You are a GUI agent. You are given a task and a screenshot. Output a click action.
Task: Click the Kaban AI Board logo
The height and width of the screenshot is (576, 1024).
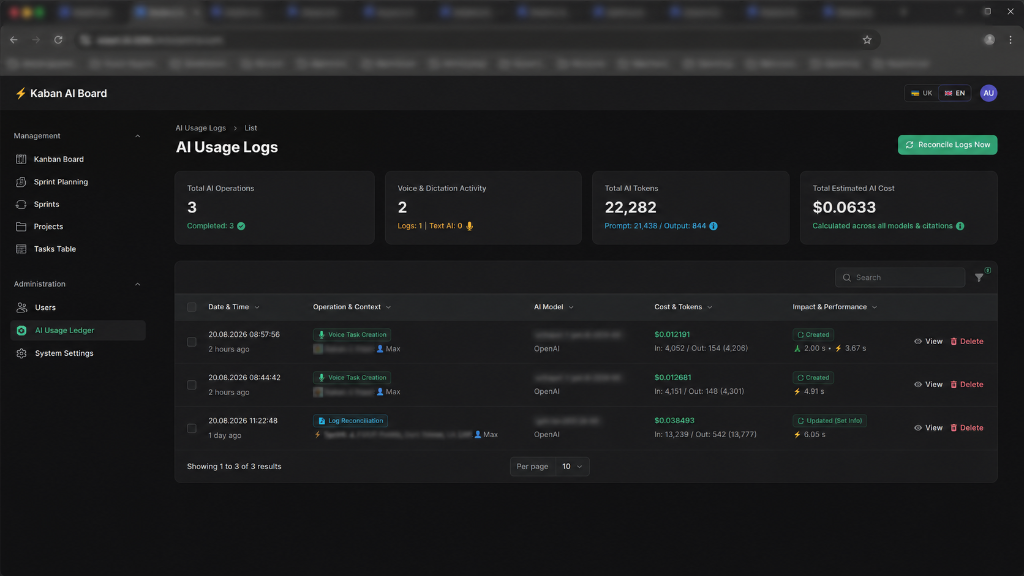[x=61, y=93]
